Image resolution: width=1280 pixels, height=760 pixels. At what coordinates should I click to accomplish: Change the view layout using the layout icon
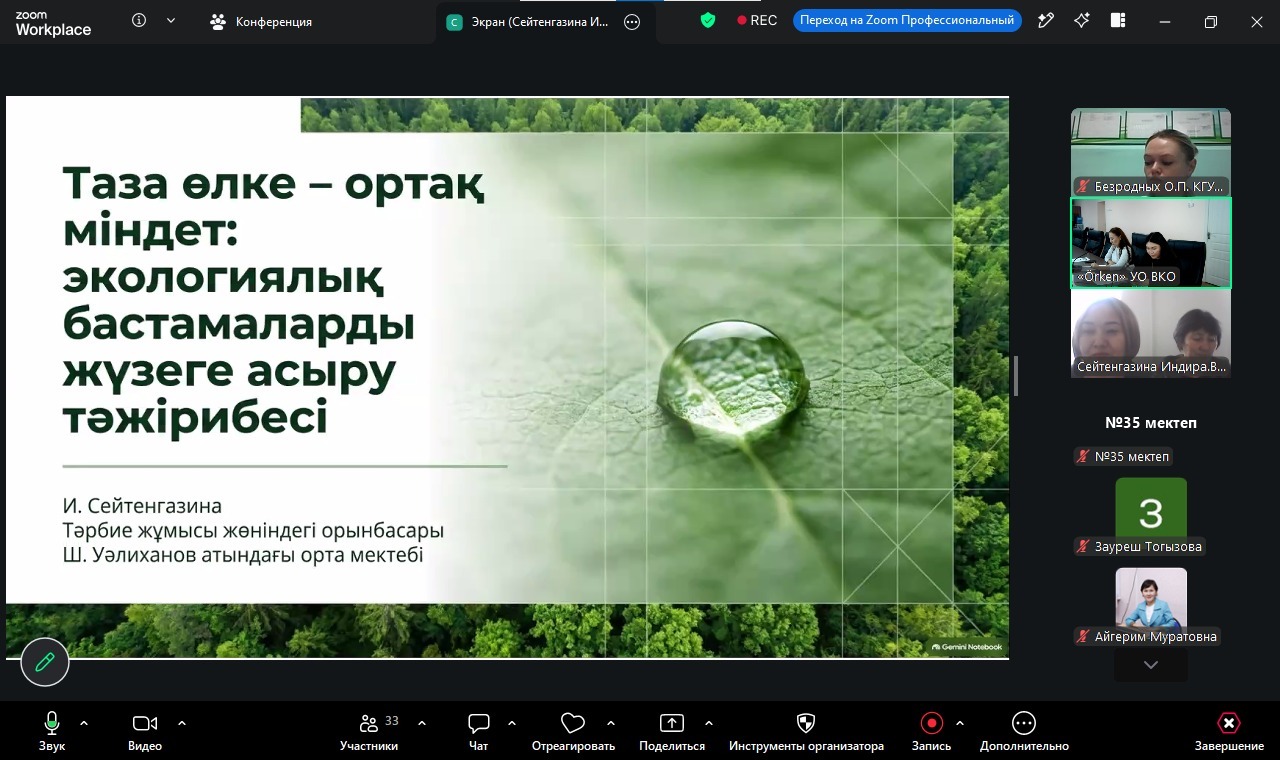click(x=1118, y=20)
